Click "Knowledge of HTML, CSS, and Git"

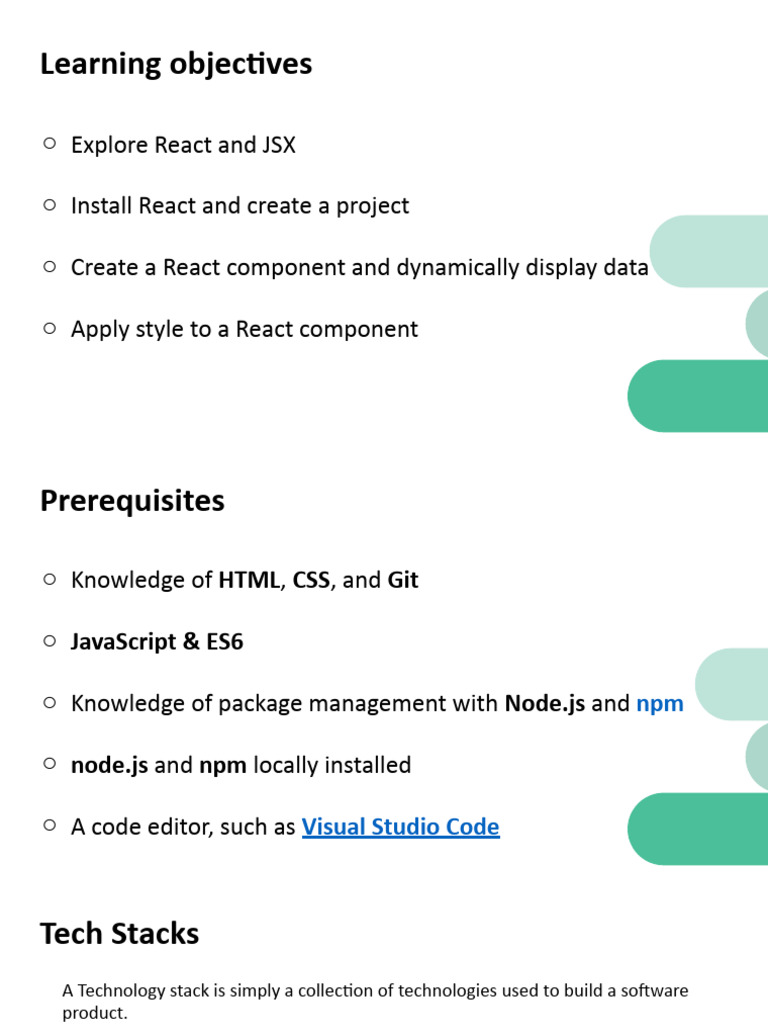pyautogui.click(x=244, y=580)
